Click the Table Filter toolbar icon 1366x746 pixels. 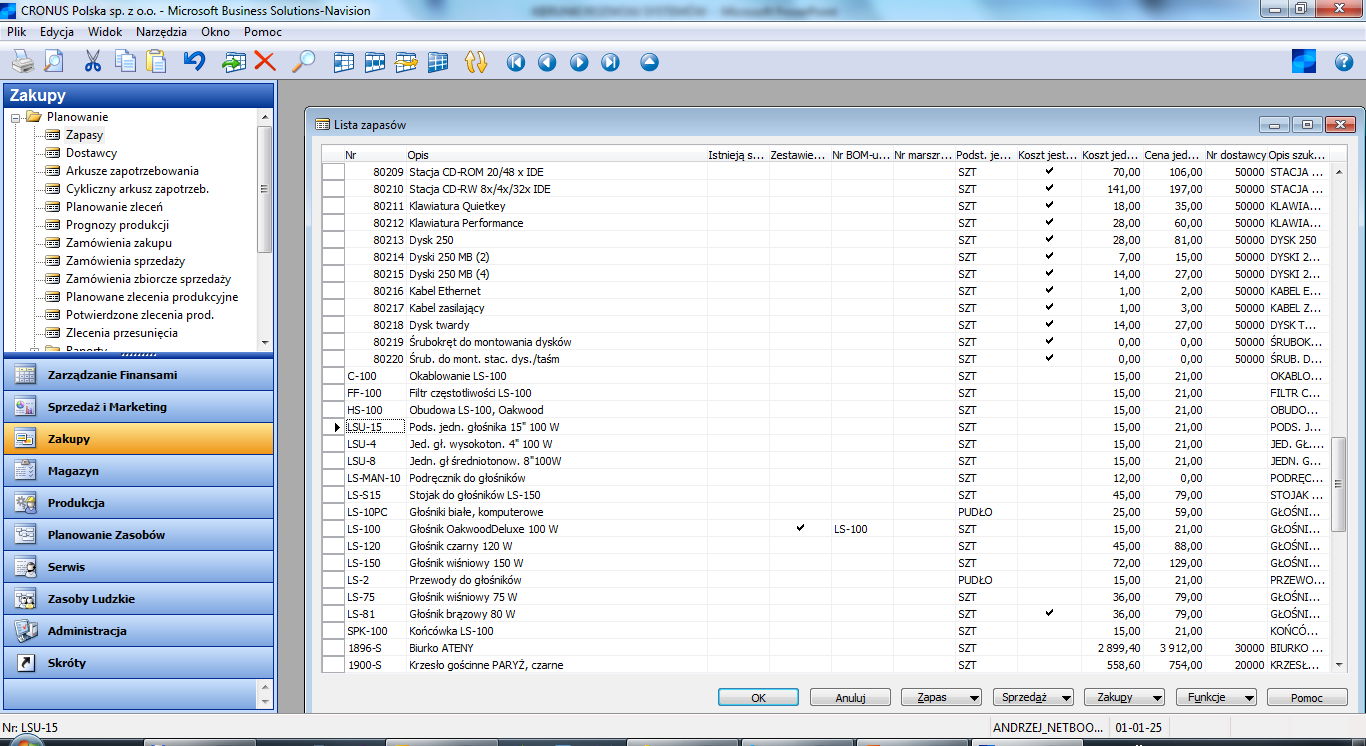click(374, 62)
